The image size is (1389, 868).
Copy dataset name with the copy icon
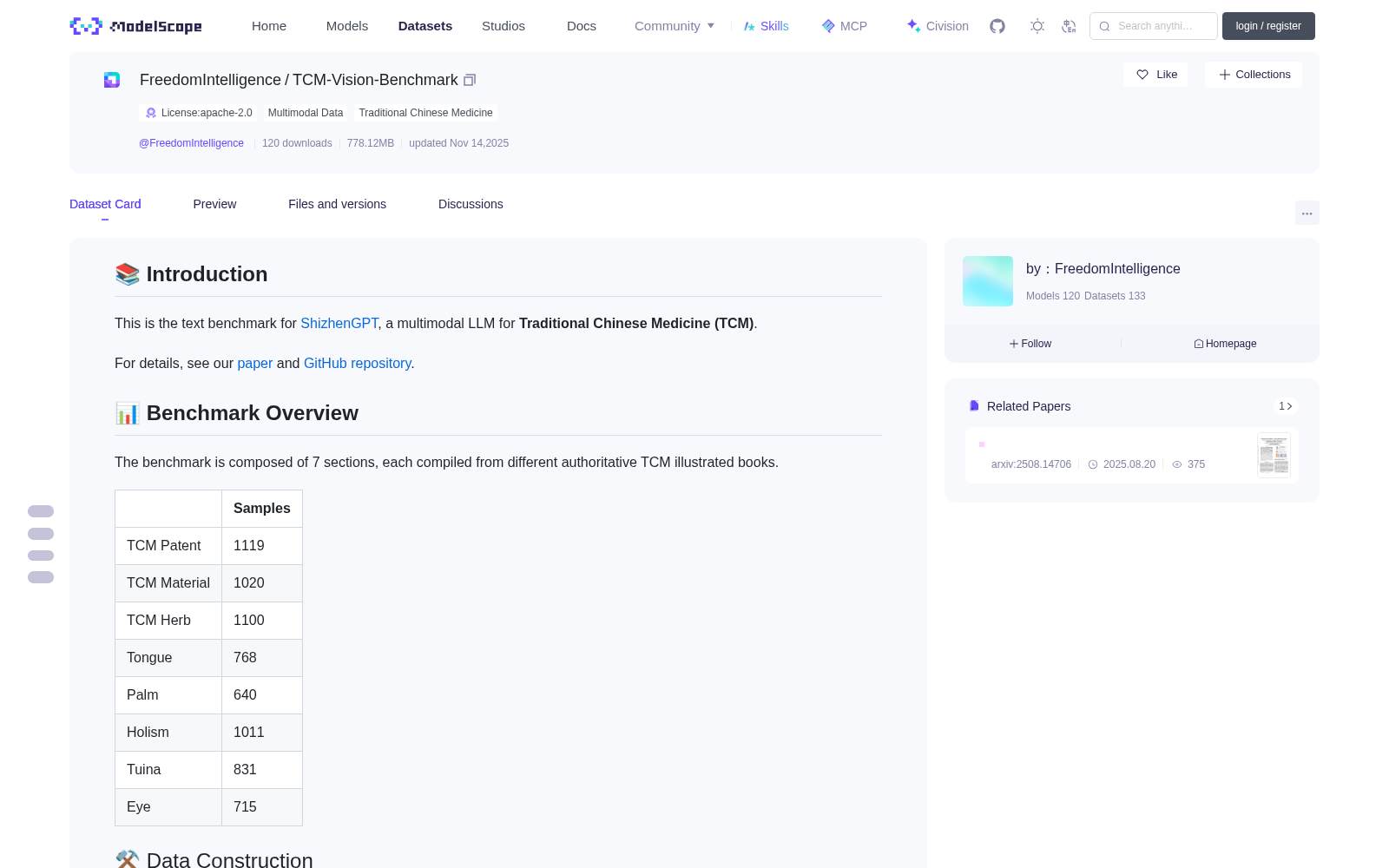tap(470, 80)
